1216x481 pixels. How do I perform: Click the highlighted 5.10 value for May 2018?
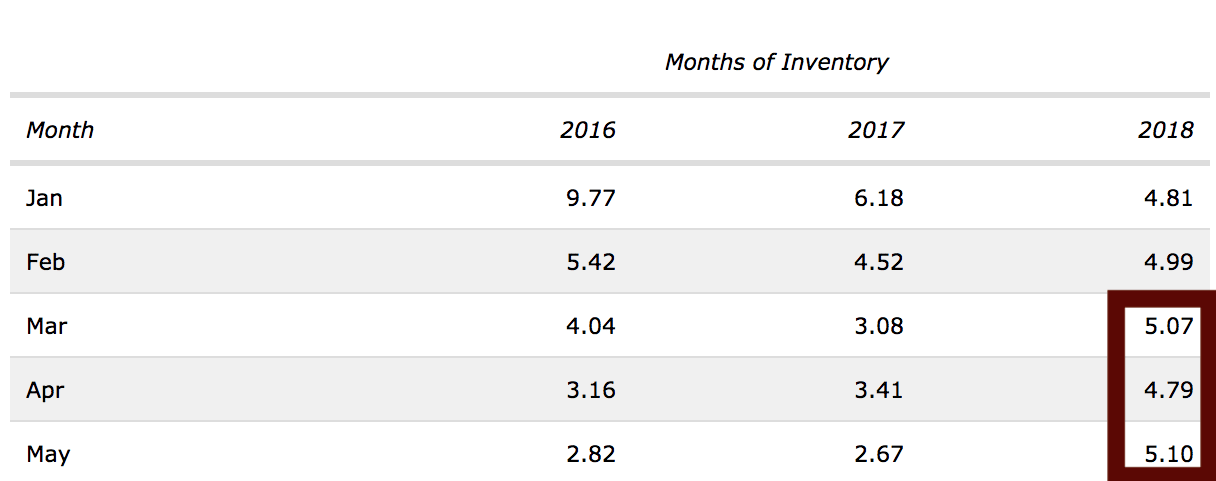[x=1168, y=454]
